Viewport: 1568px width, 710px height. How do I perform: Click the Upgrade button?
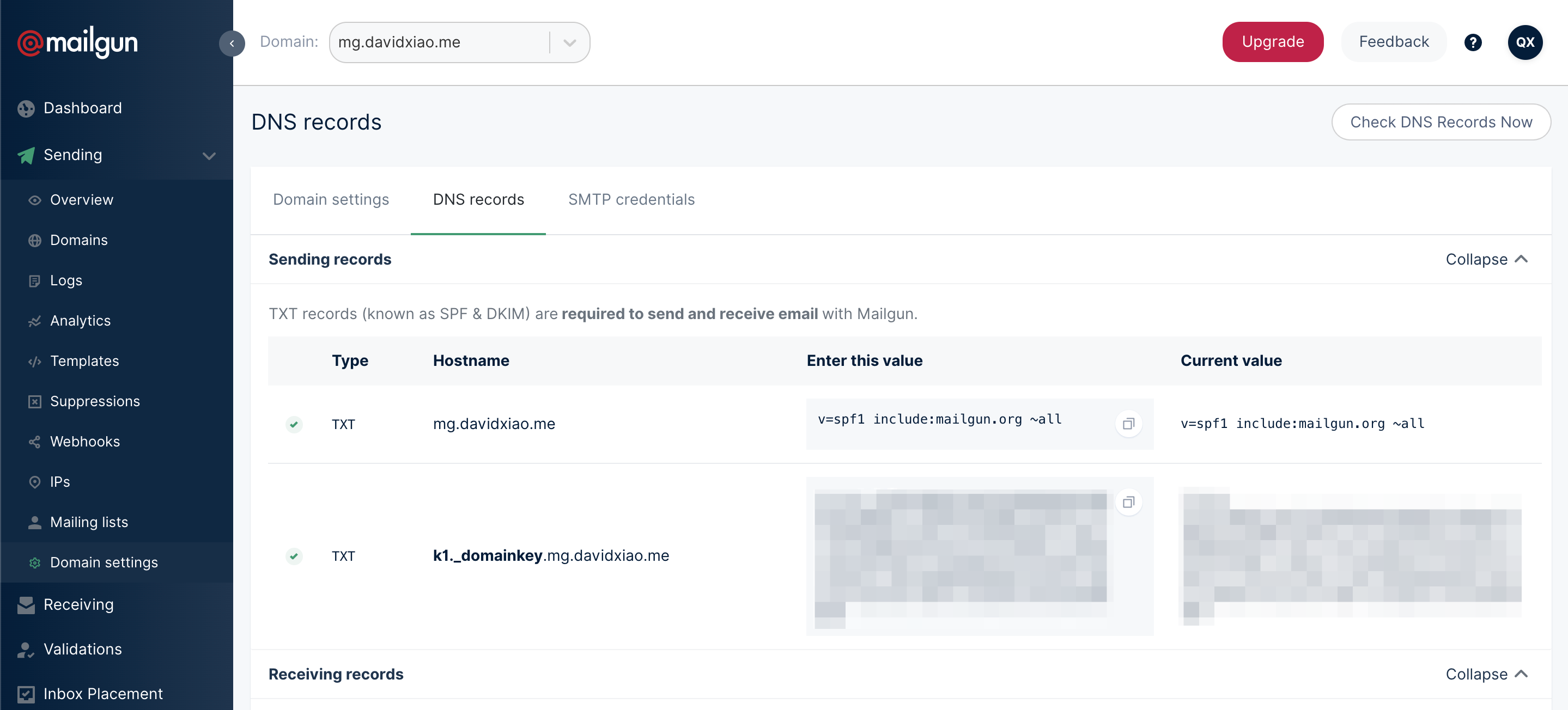pos(1273,42)
